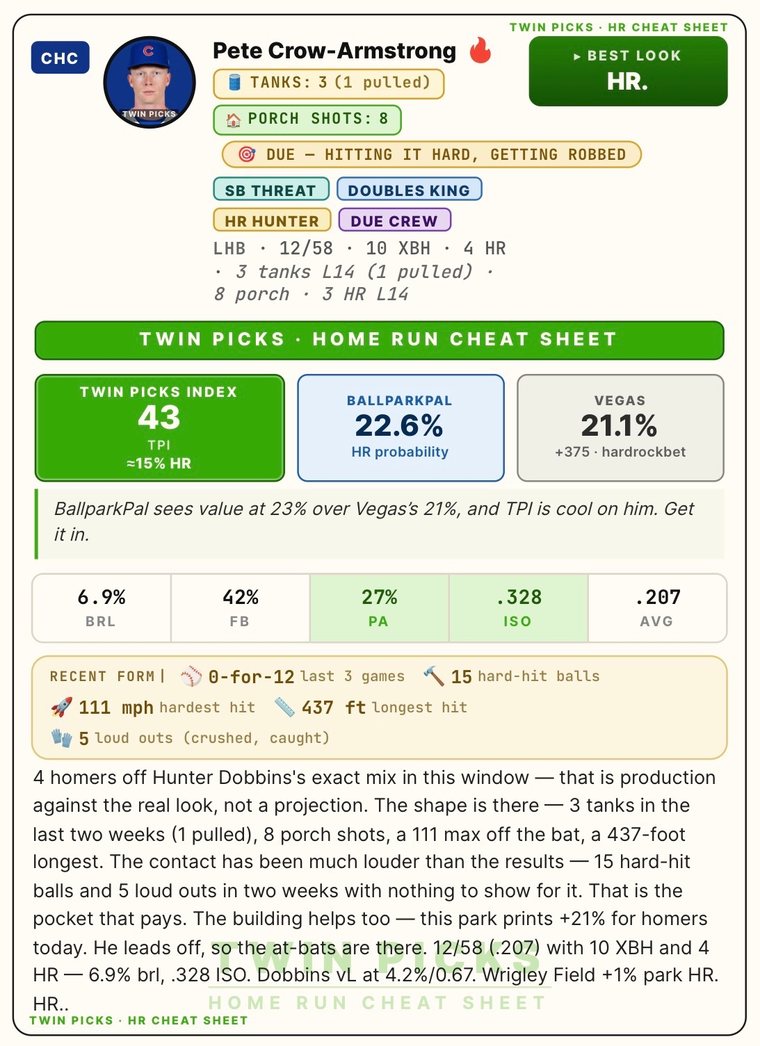Click the house icon in PORCH SHOTS badge
The height and width of the screenshot is (1046, 760).
[234, 119]
